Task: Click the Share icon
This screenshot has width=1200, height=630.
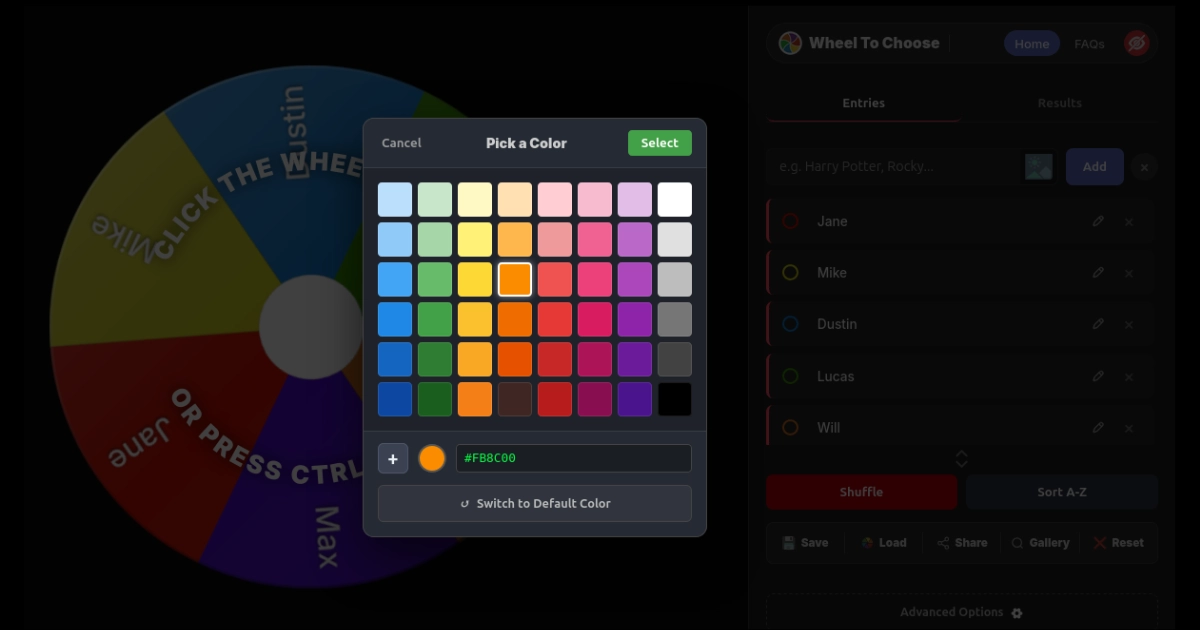Action: point(942,542)
